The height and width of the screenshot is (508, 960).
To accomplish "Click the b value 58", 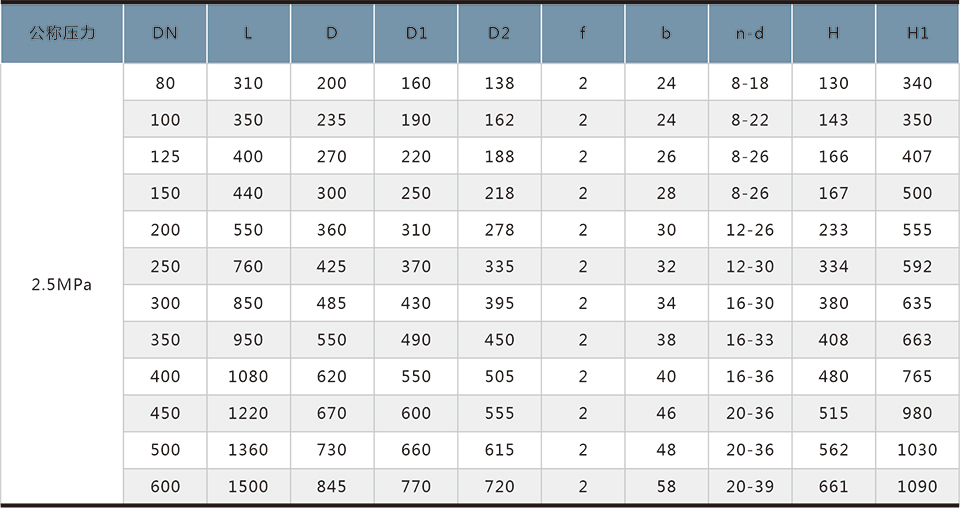I will pos(666,487).
